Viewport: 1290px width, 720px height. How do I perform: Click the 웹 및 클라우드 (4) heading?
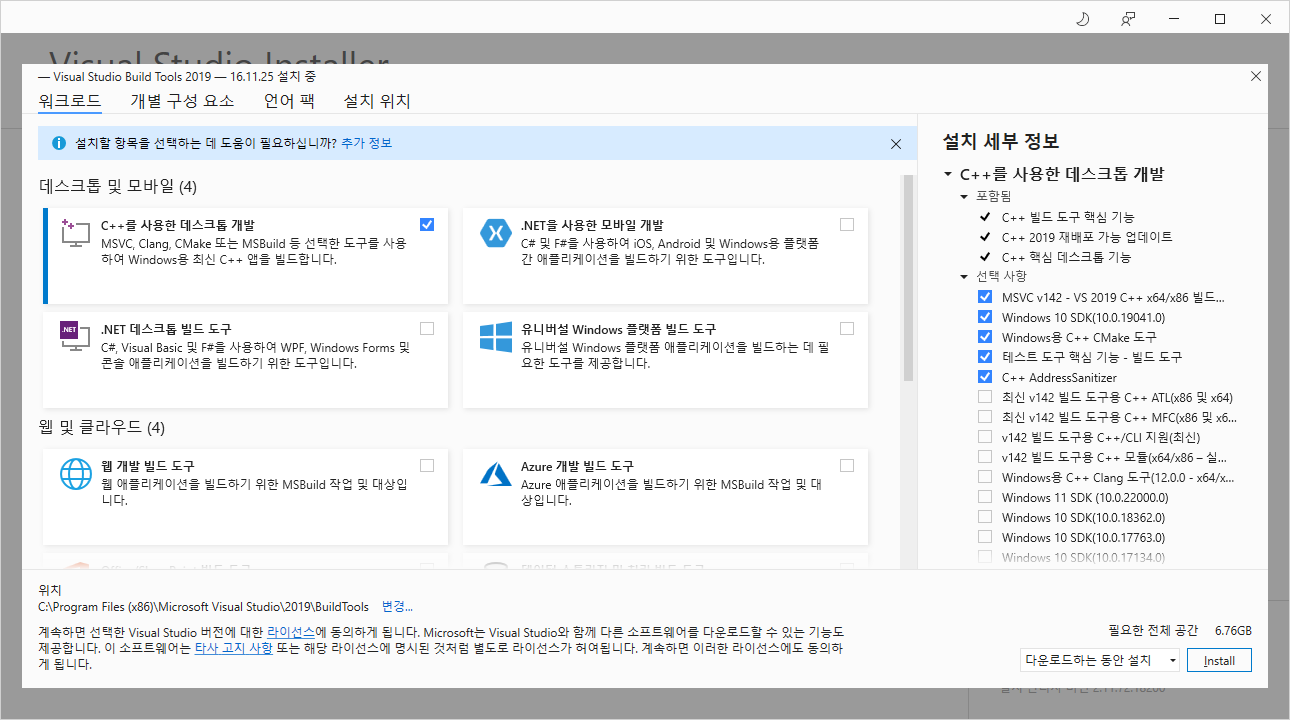pos(101,427)
